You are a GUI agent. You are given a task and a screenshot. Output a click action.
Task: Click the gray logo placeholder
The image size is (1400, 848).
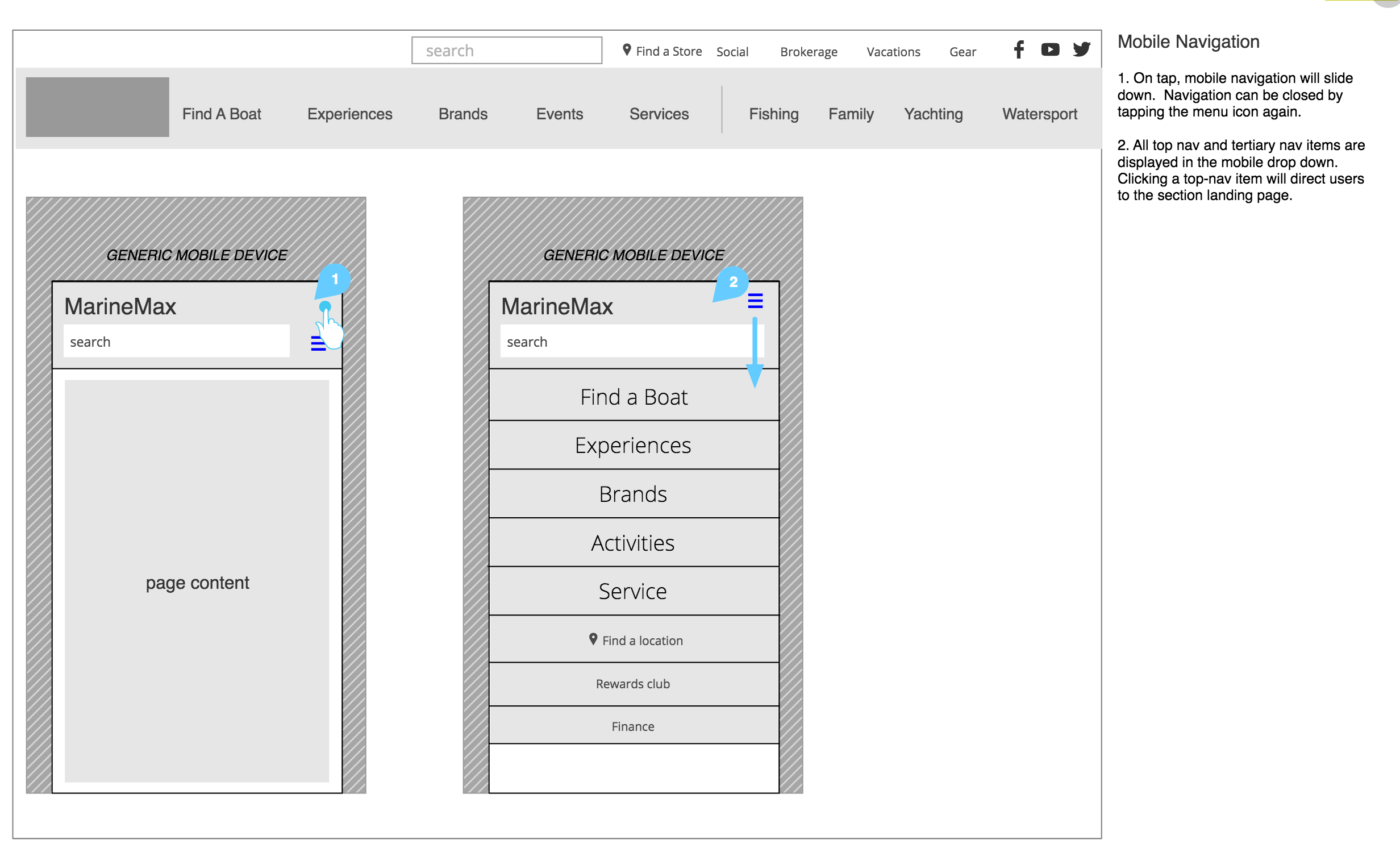click(97, 107)
